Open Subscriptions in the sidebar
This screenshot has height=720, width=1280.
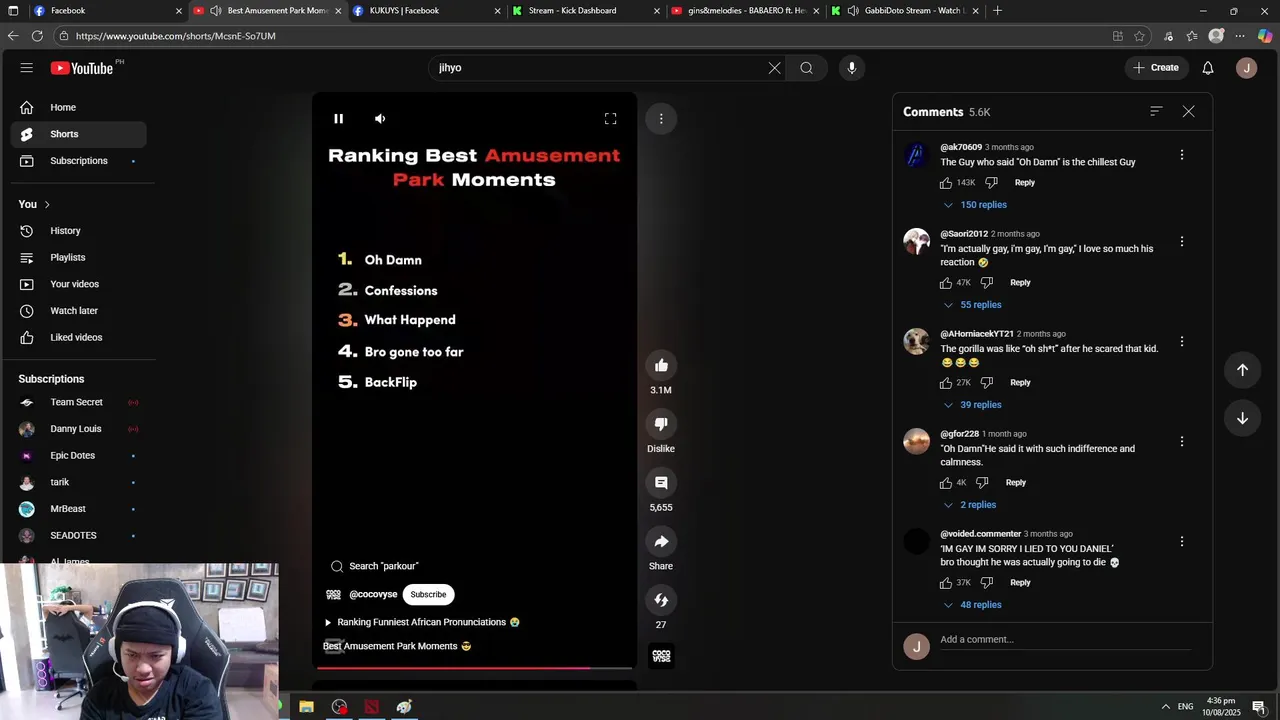80,161
